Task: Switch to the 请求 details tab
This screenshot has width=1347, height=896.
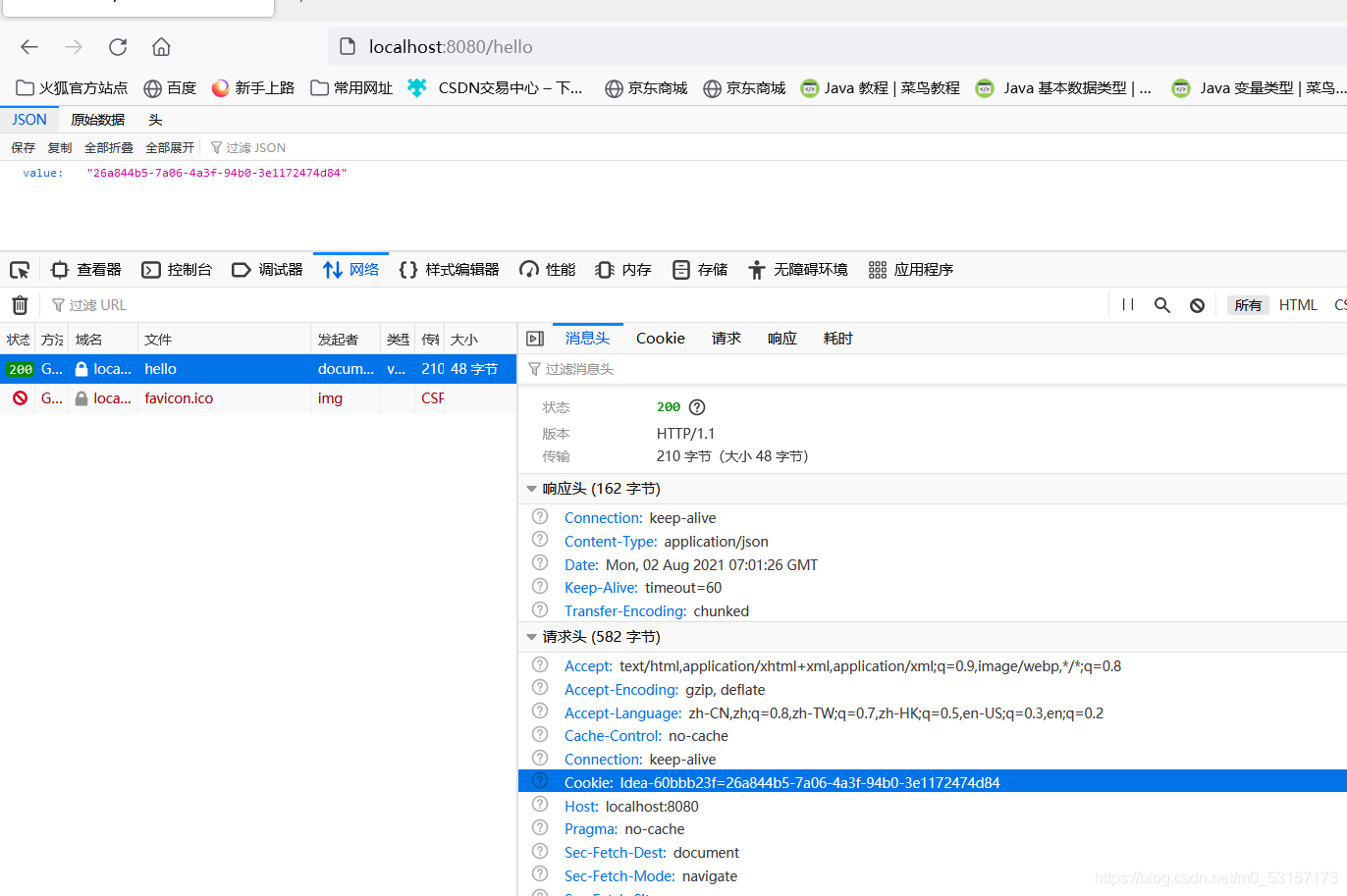Action: click(727, 339)
